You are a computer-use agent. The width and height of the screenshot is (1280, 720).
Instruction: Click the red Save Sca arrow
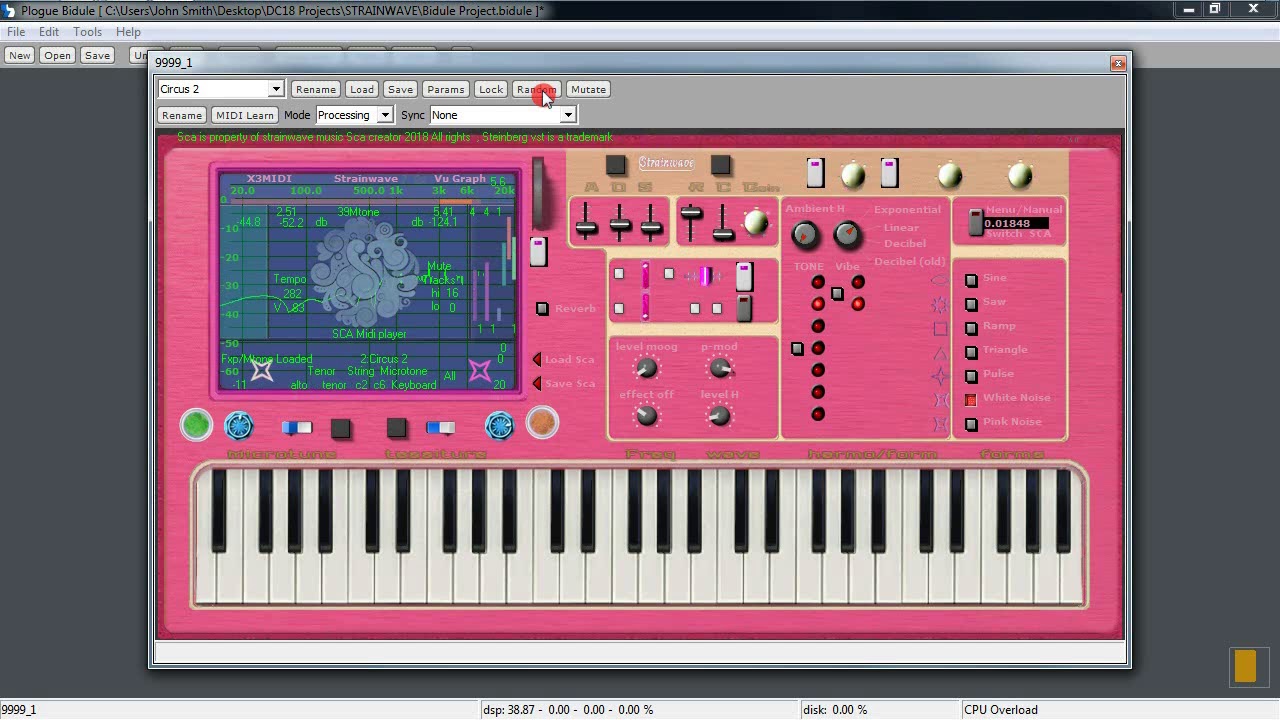[x=537, y=383]
